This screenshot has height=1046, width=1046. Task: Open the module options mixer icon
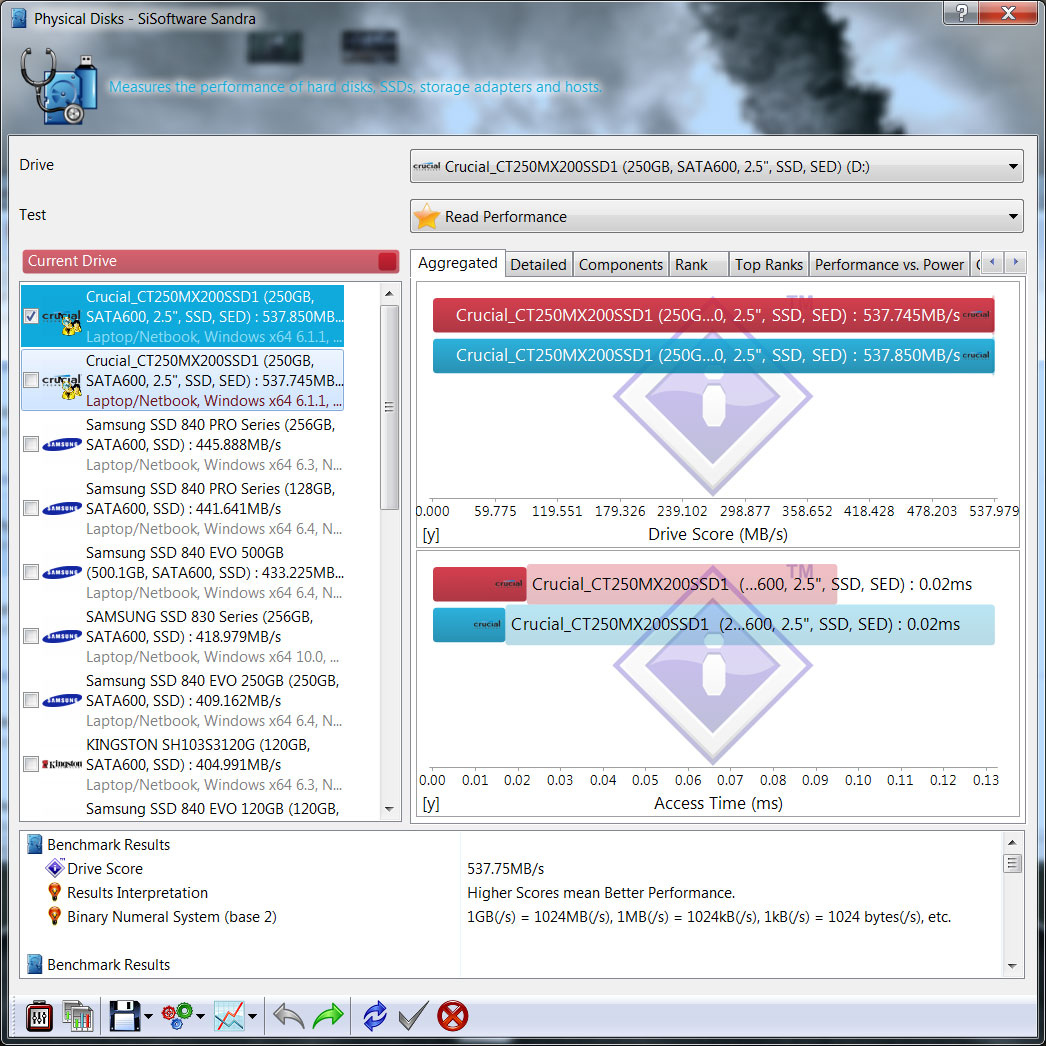[x=39, y=1016]
